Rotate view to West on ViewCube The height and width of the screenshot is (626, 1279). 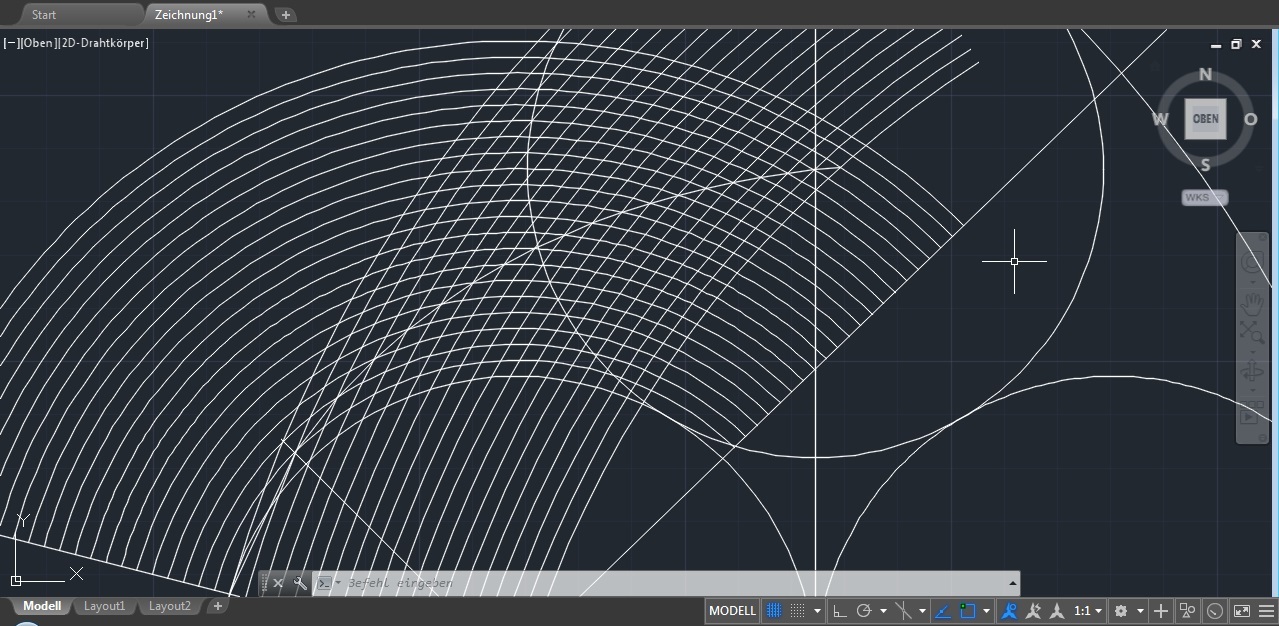(x=1160, y=119)
